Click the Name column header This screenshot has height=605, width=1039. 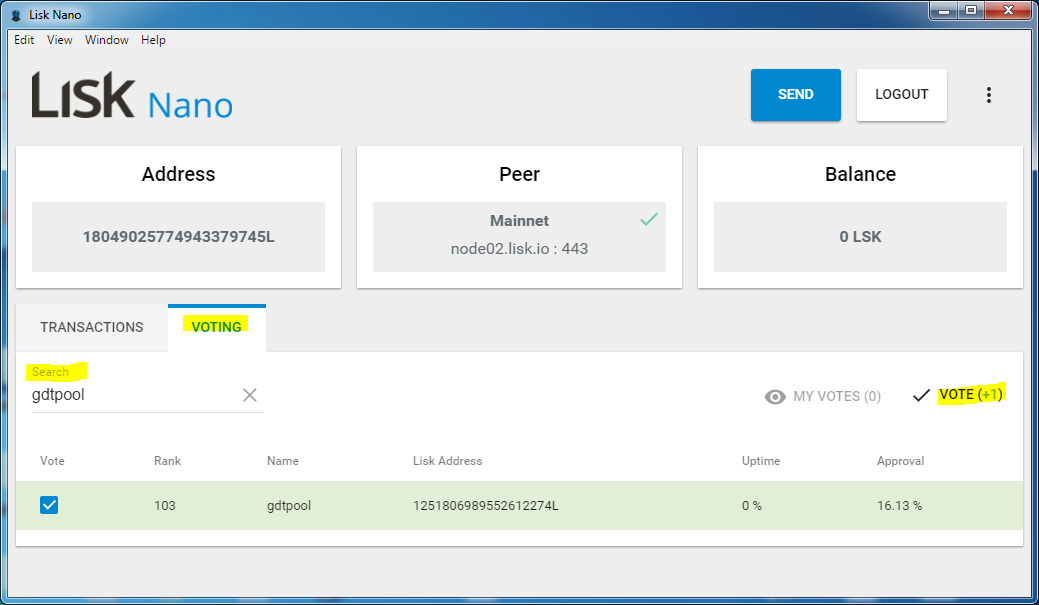(283, 461)
